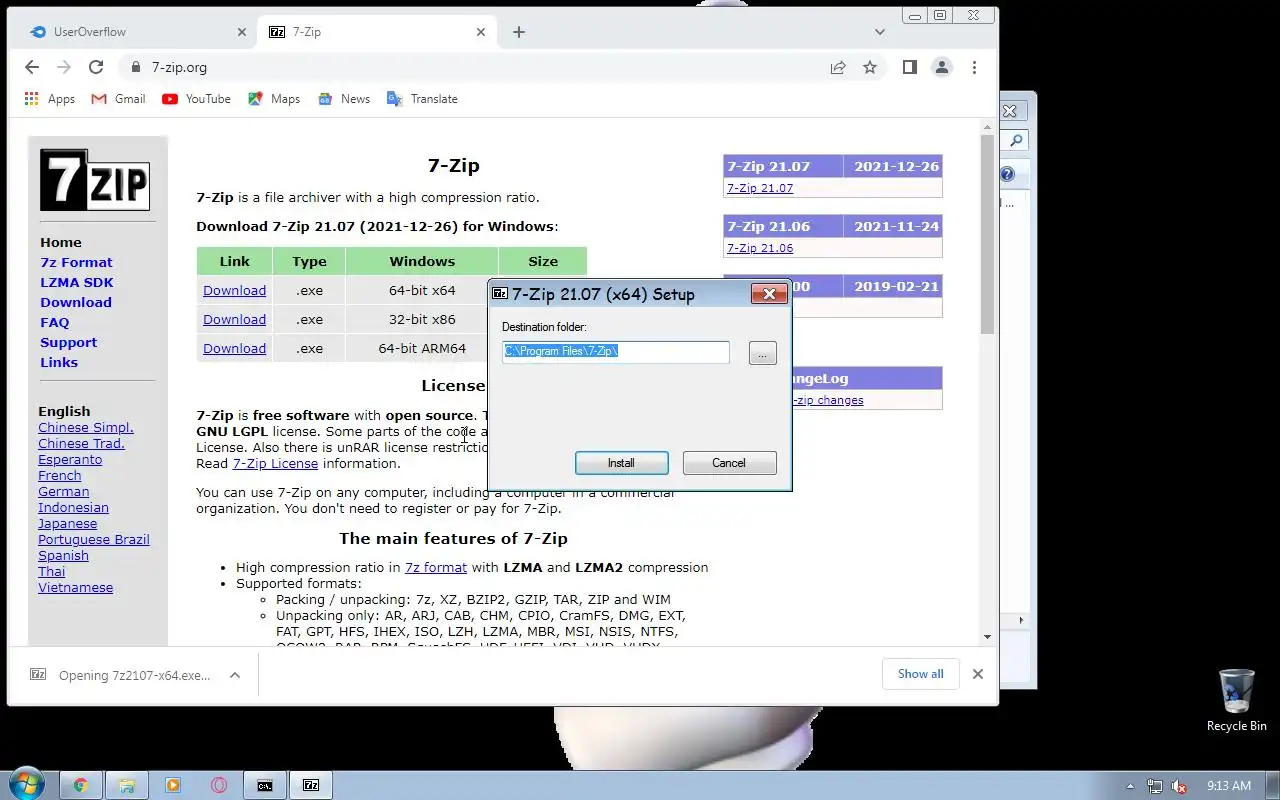Viewport: 1280px width, 800px height.
Task: Open Chrome profile avatar
Action: pyautogui.click(x=942, y=67)
